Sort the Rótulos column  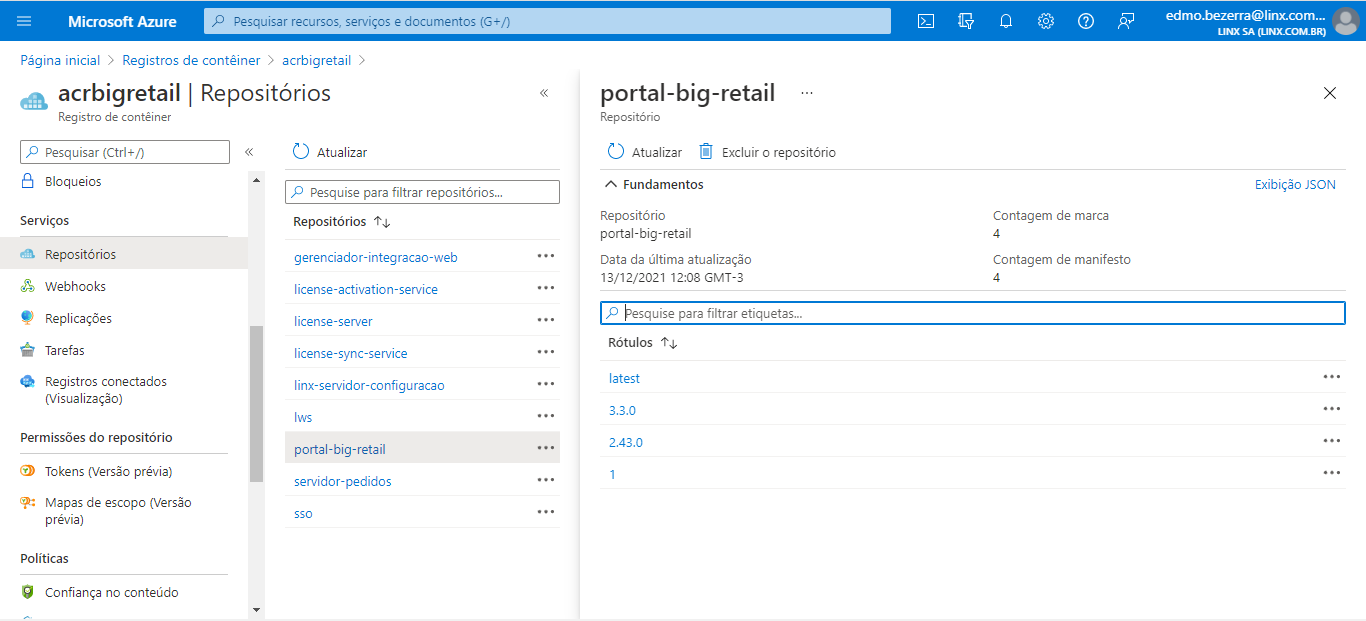coord(669,343)
